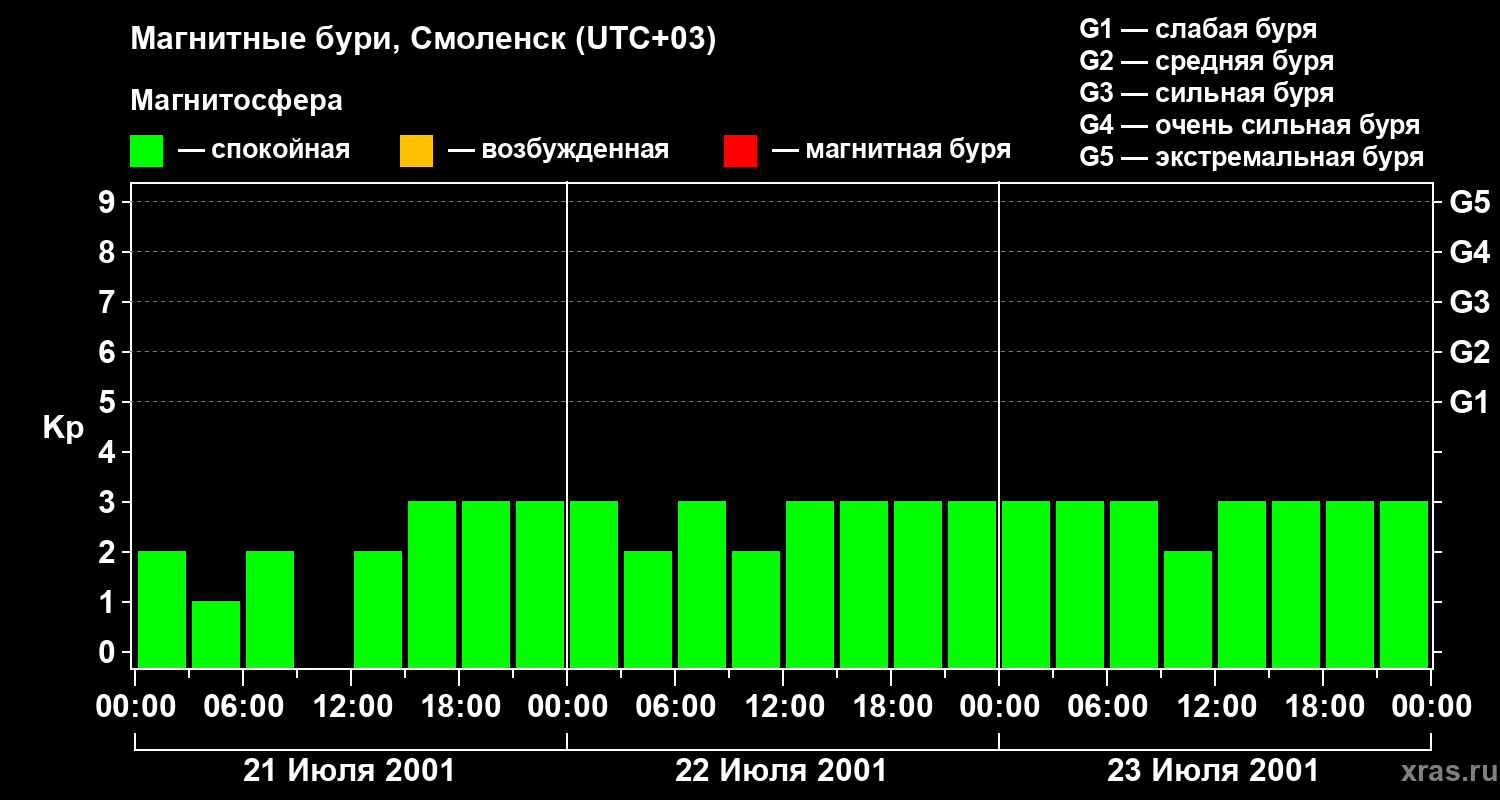Click the 09:00–12:00 bar on 23 Июля
Screen dimensions: 1500x800
pyautogui.click(x=1188, y=609)
